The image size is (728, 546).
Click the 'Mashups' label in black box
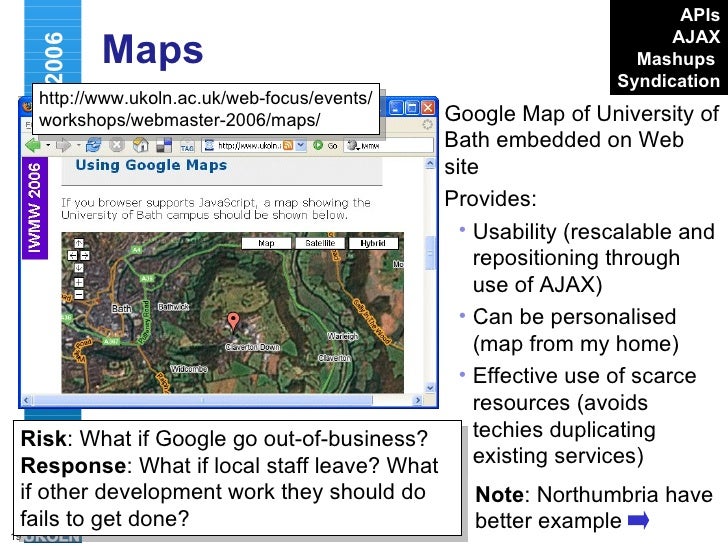[x=676, y=59]
